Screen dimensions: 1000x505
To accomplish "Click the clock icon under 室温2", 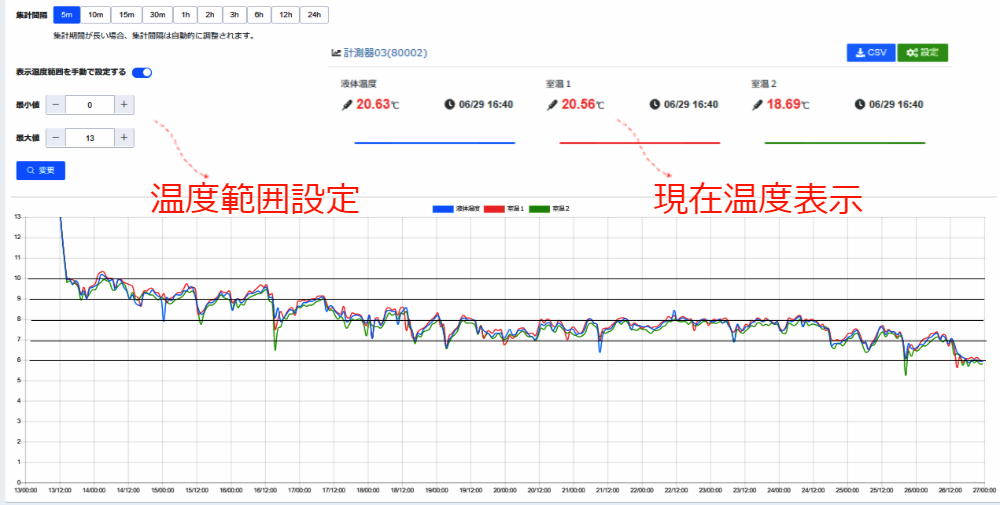I will 861,104.
